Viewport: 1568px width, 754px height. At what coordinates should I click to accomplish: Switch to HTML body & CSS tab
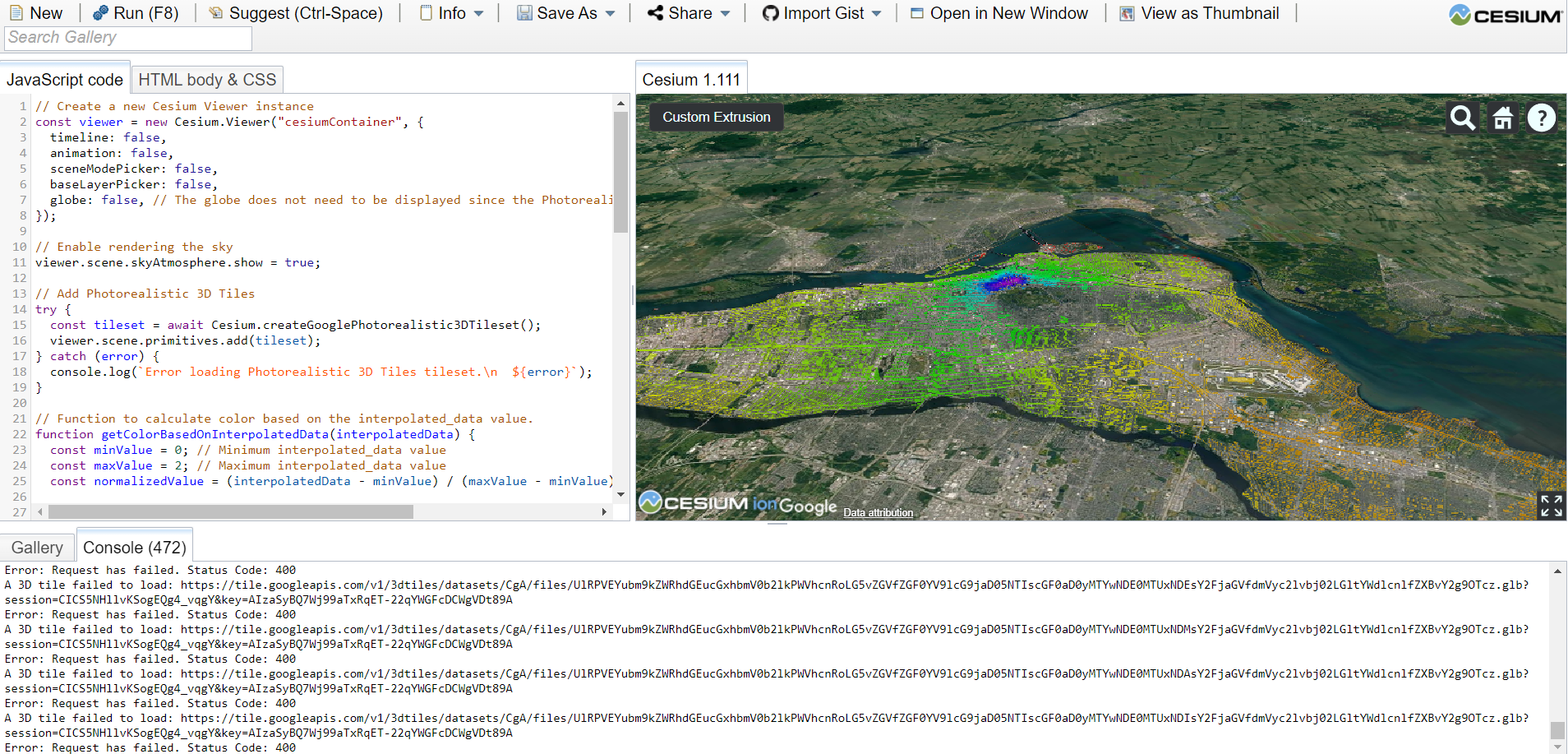207,80
